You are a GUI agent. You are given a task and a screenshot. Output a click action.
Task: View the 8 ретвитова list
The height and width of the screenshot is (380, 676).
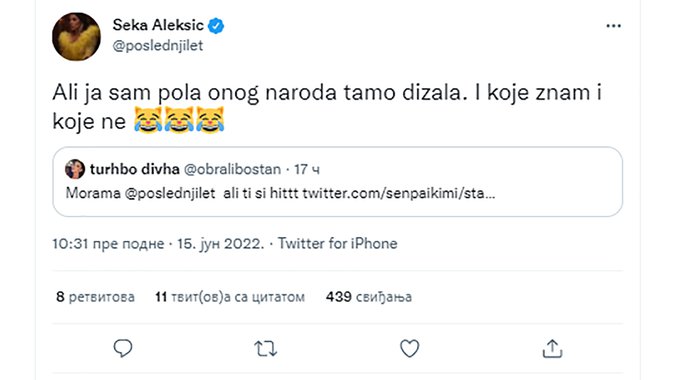click(x=95, y=297)
